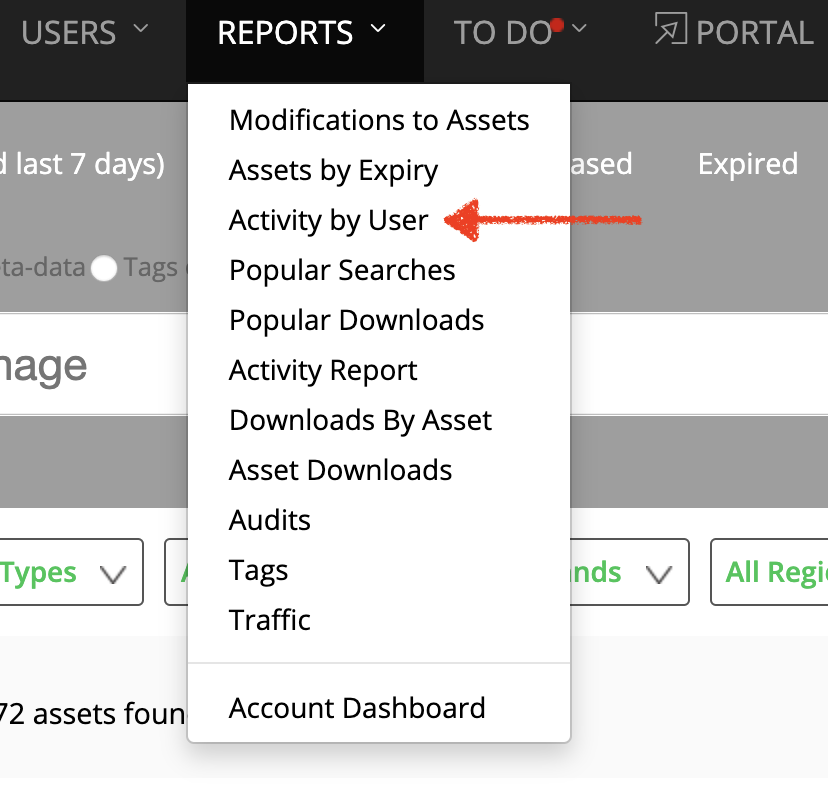Expand the TO DO menu

520,33
